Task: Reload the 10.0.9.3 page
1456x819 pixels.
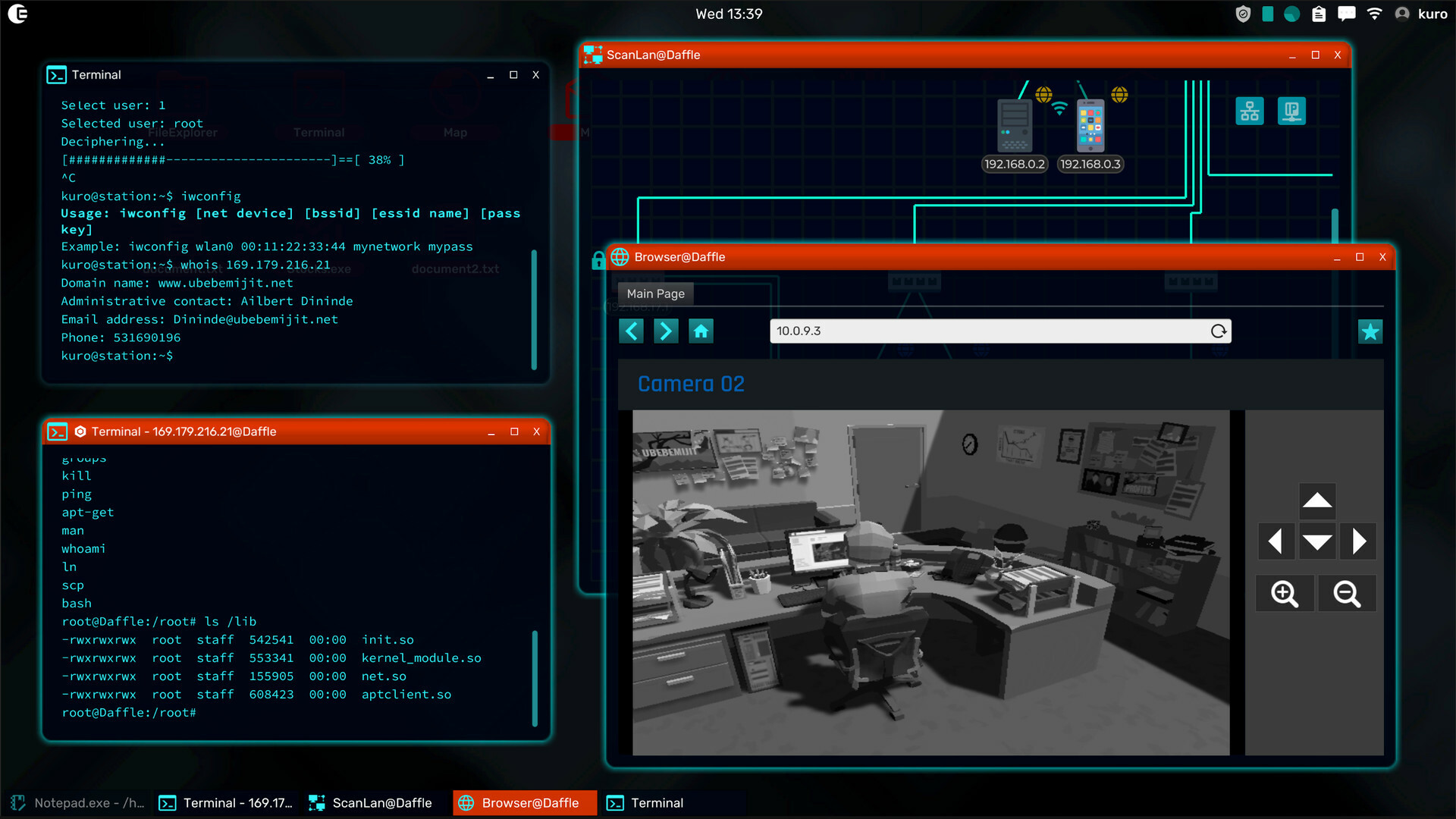Action: coord(1219,331)
